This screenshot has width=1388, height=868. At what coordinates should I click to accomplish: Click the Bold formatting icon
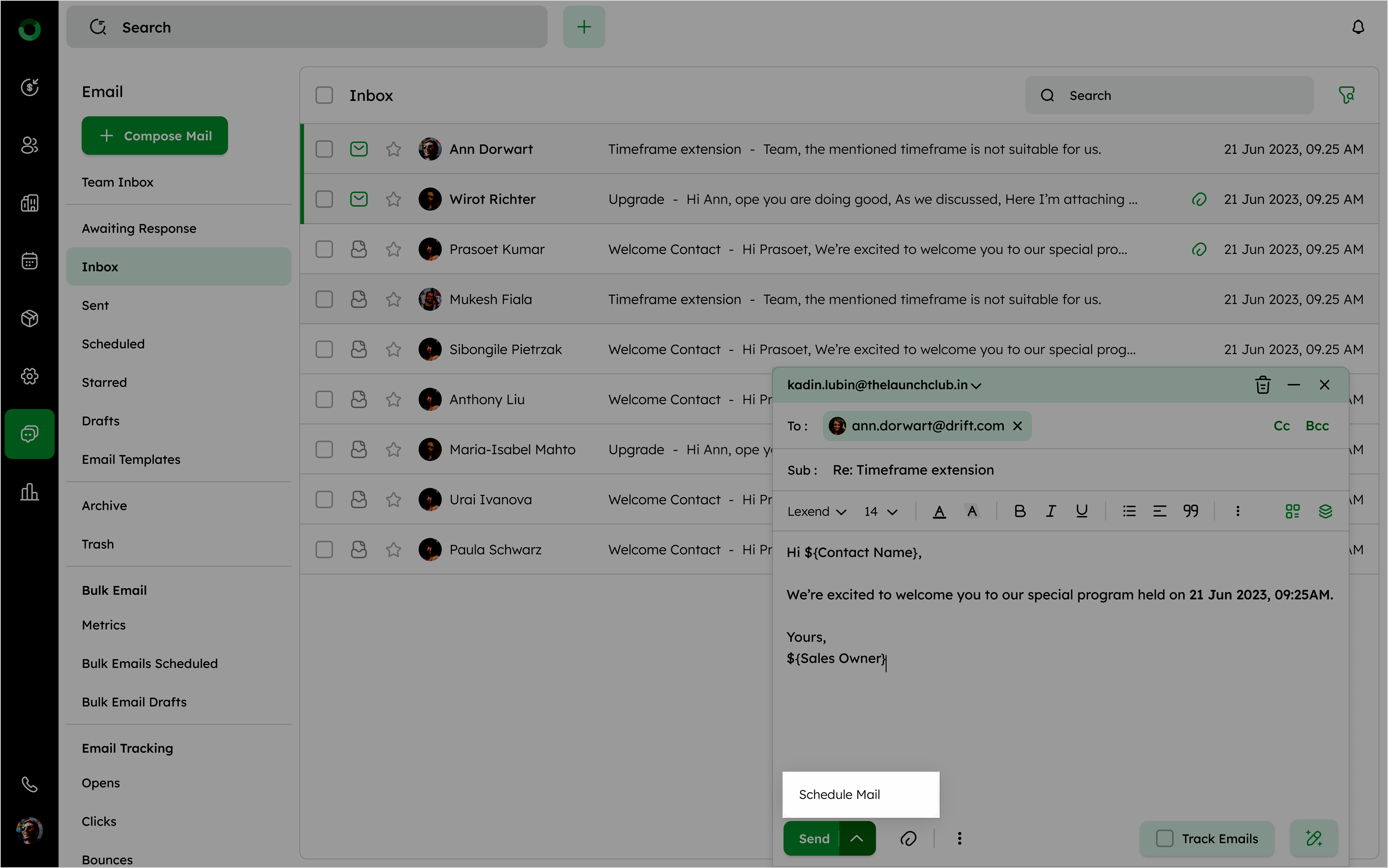tap(1019, 511)
